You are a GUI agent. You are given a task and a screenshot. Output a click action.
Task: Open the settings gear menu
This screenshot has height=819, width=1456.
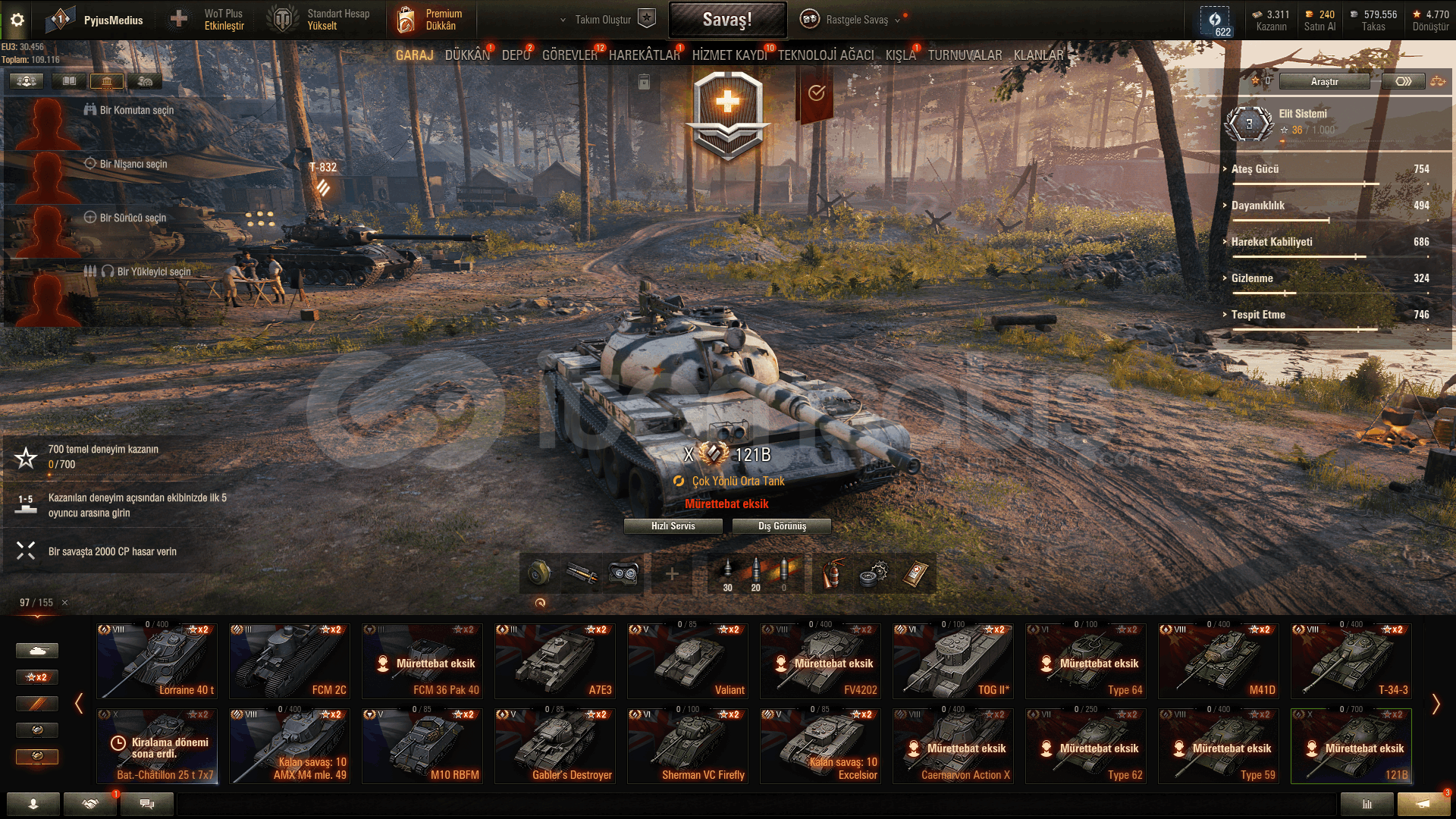coord(17,20)
